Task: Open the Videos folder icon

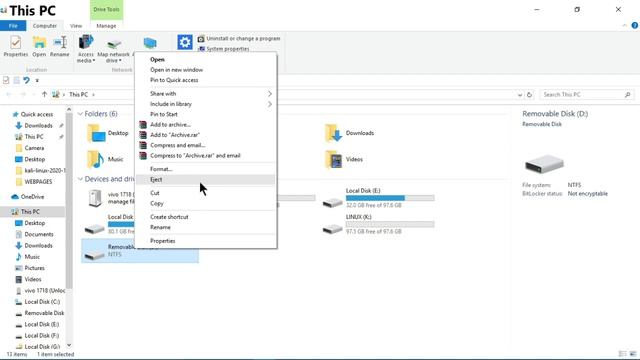Action: pos(333,159)
